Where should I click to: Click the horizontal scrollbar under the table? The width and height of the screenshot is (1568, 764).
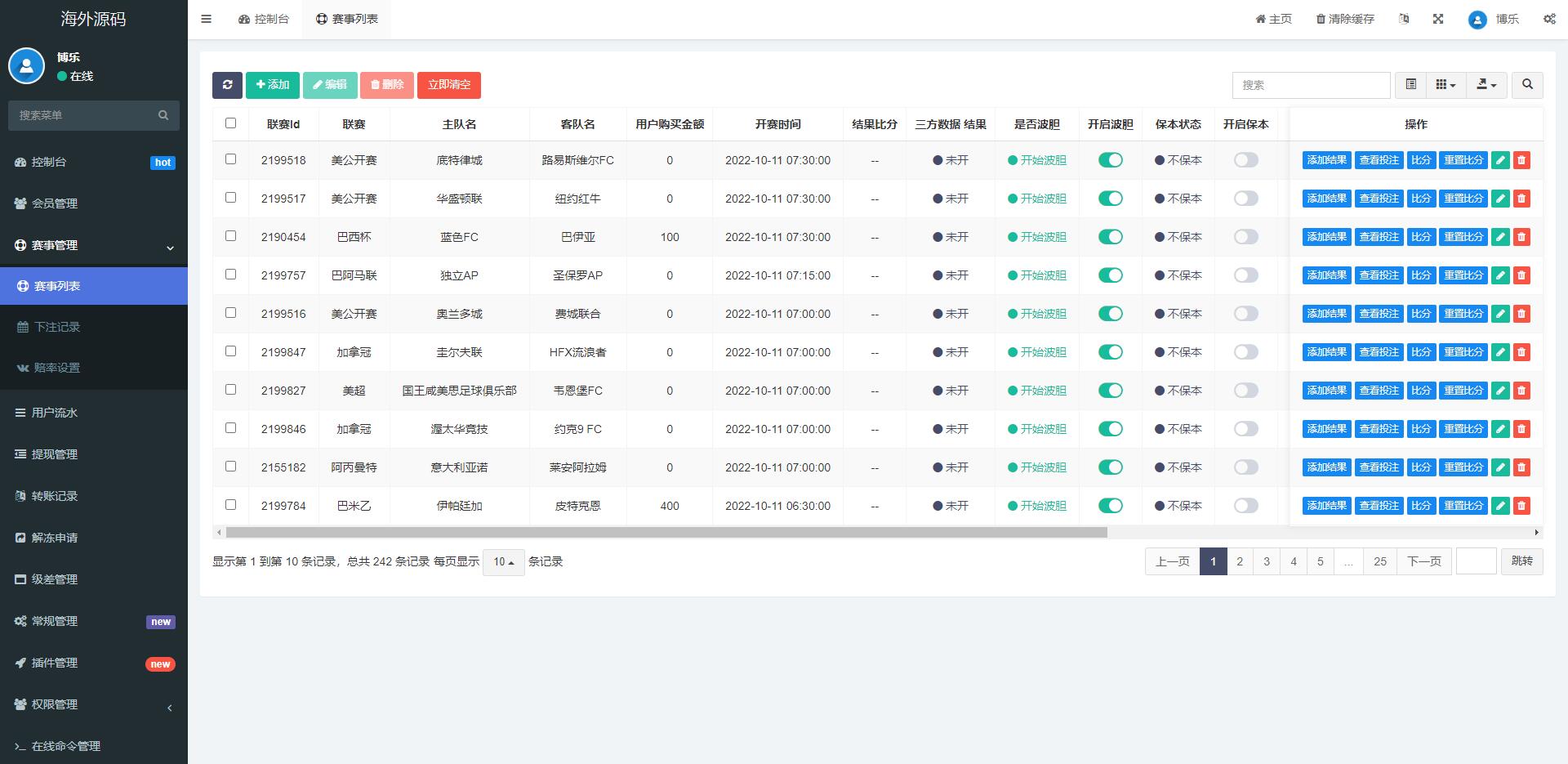coord(666,533)
